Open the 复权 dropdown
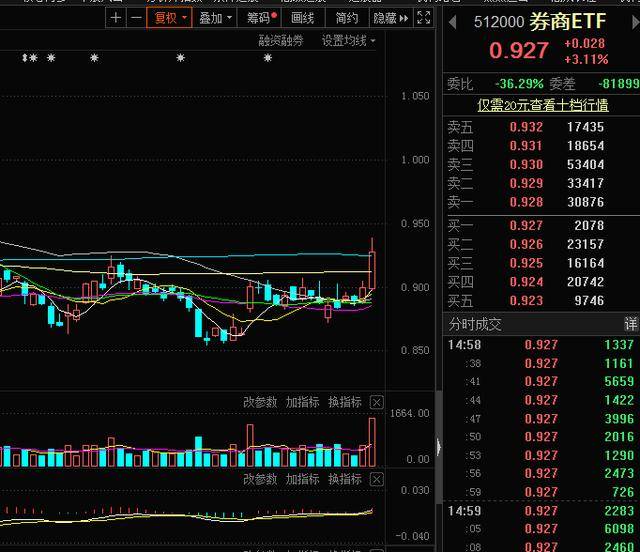Viewport: 640px width, 552px height. coord(169,18)
